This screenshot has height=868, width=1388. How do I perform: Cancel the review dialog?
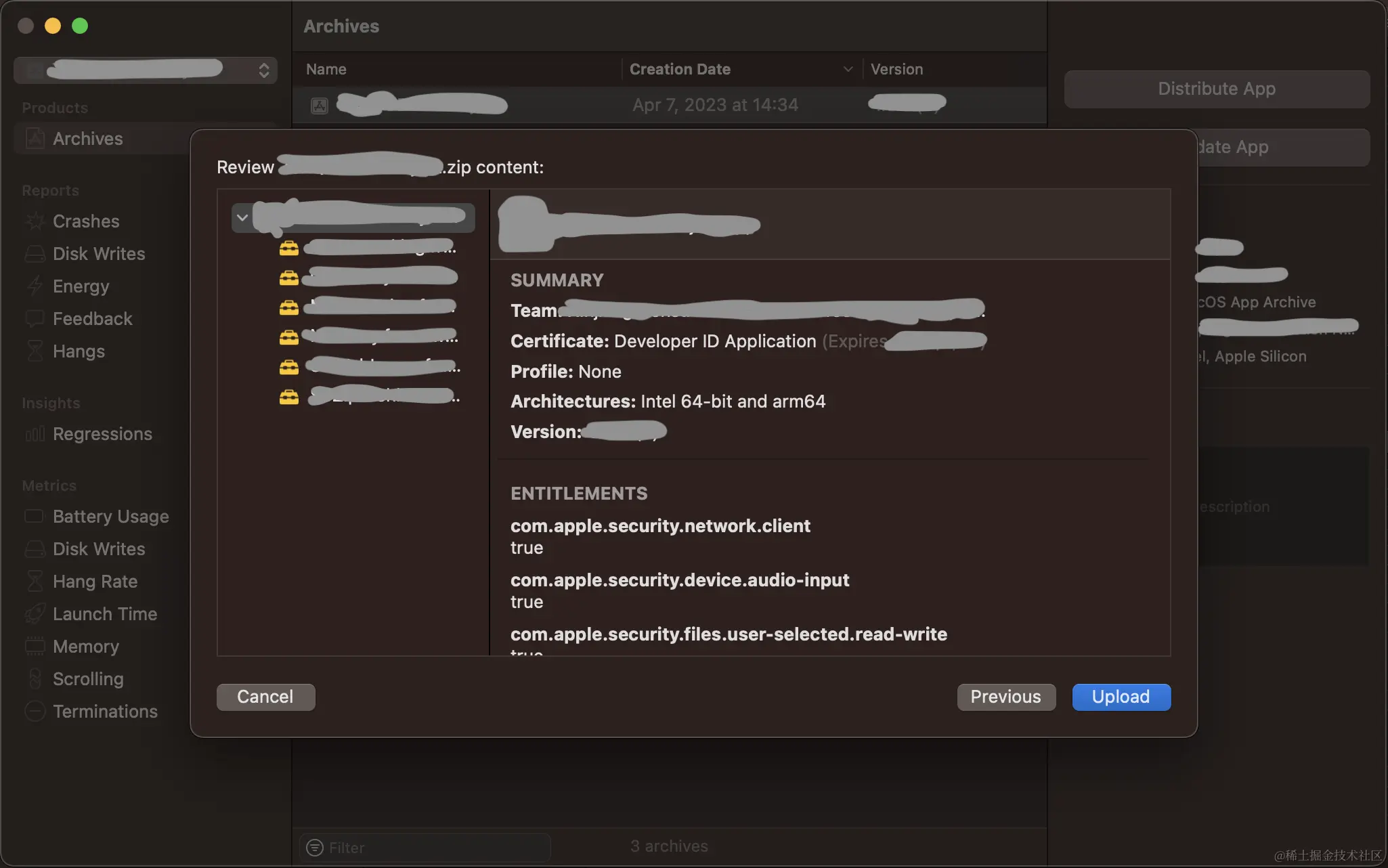(x=265, y=697)
